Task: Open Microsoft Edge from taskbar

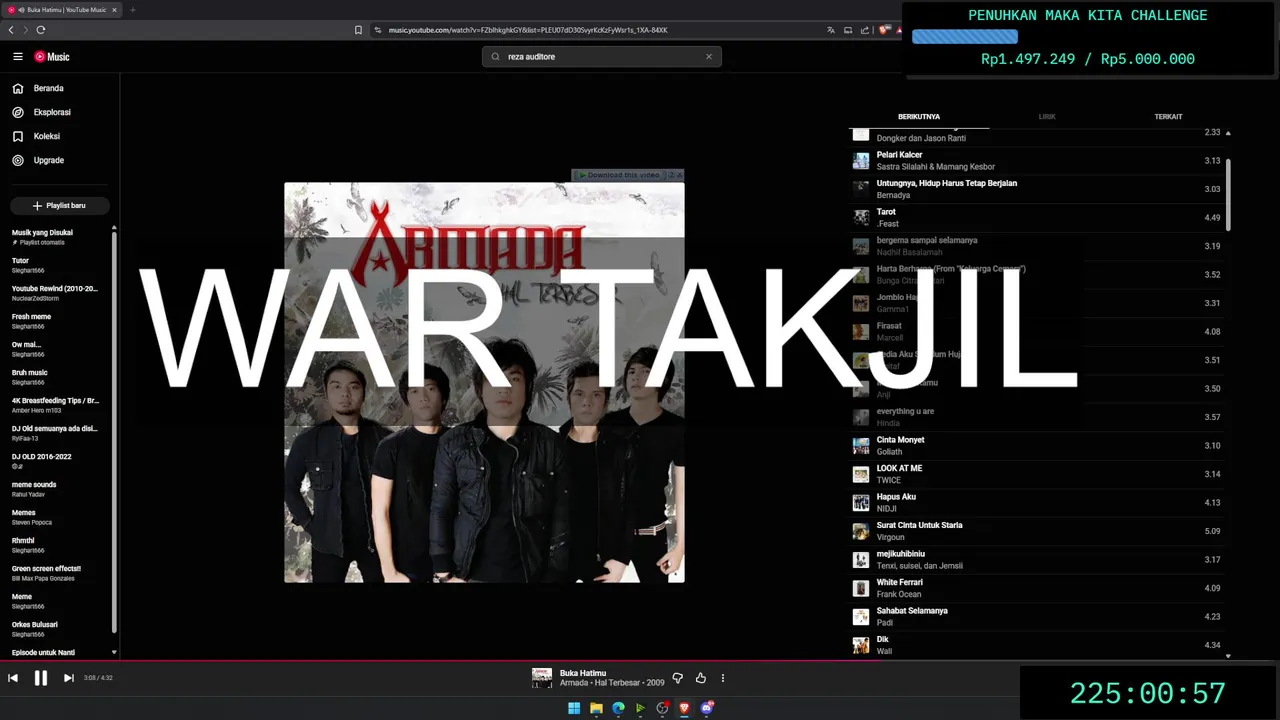Action: 618,708
